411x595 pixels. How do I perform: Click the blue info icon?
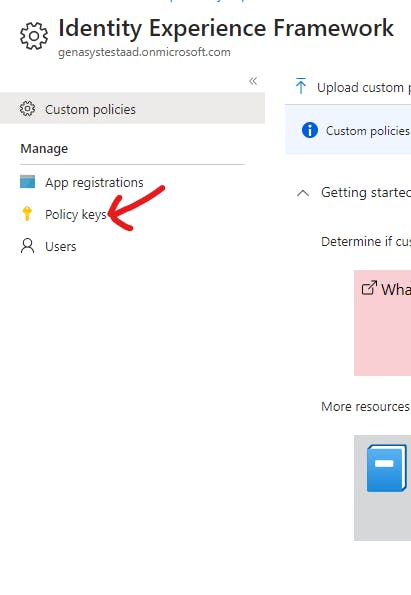(x=310, y=131)
